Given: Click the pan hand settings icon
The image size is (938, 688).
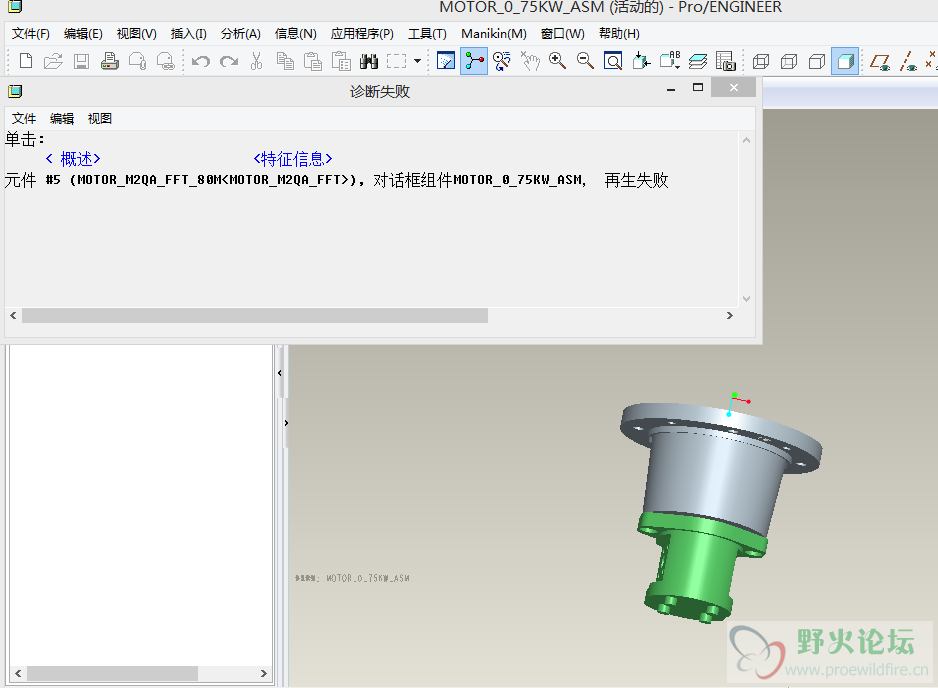Looking at the screenshot, I should coord(530,61).
